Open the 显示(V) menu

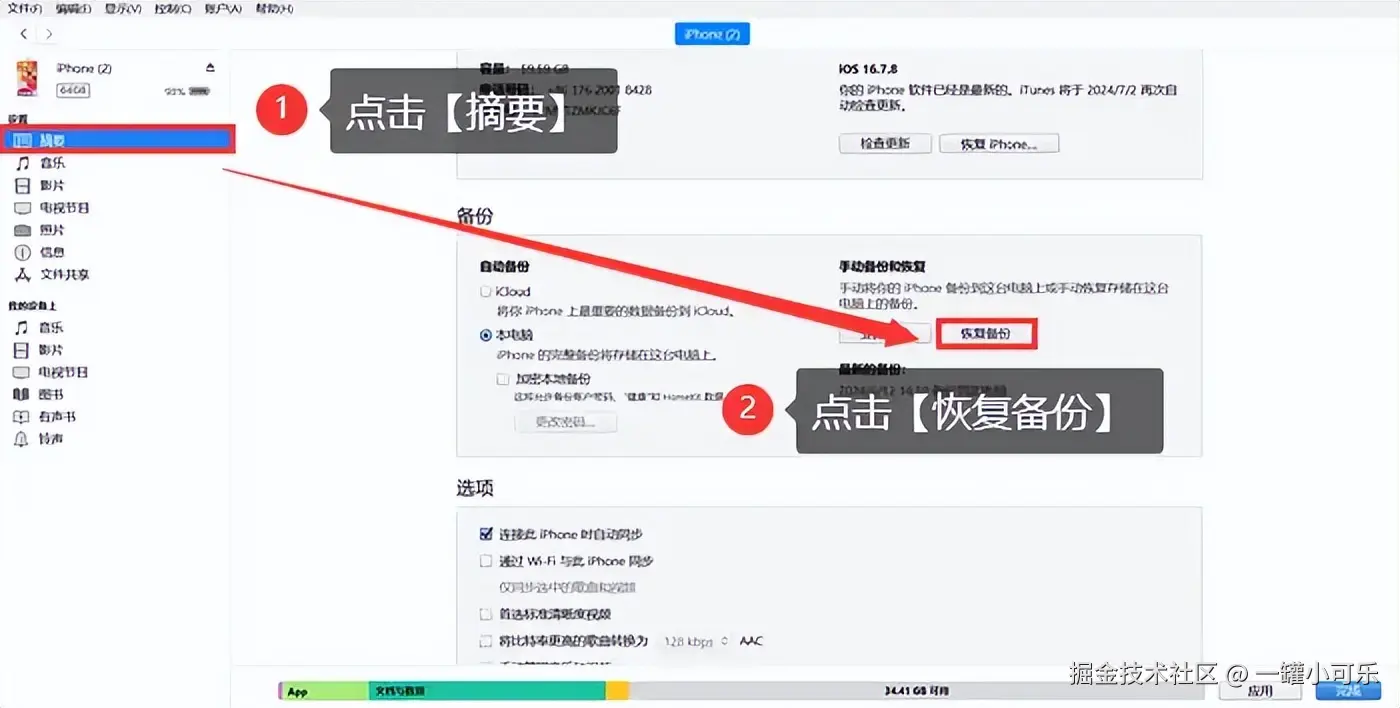coord(122,8)
